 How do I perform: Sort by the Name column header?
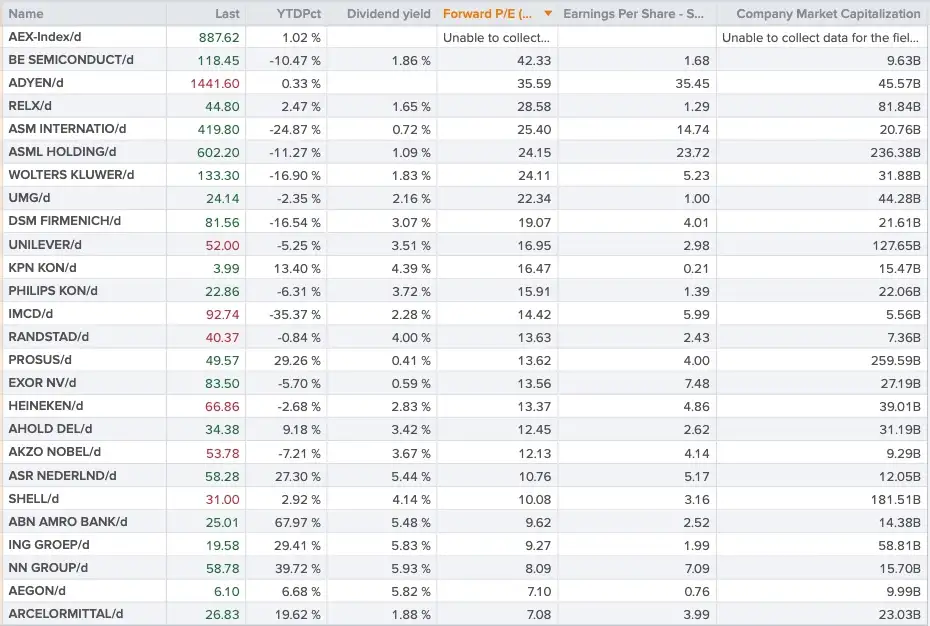[x=26, y=14]
